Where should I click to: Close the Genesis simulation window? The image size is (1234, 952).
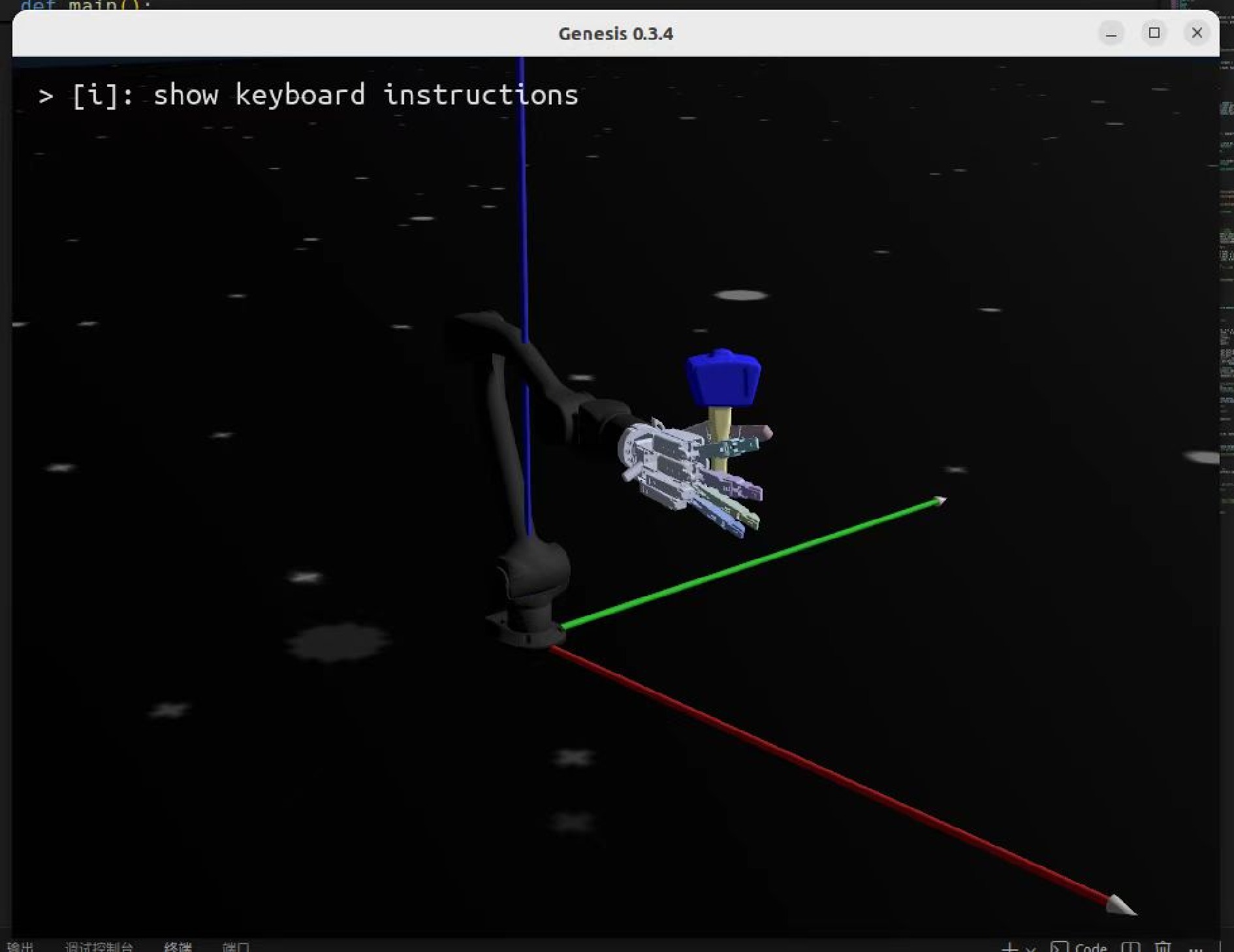point(1197,33)
